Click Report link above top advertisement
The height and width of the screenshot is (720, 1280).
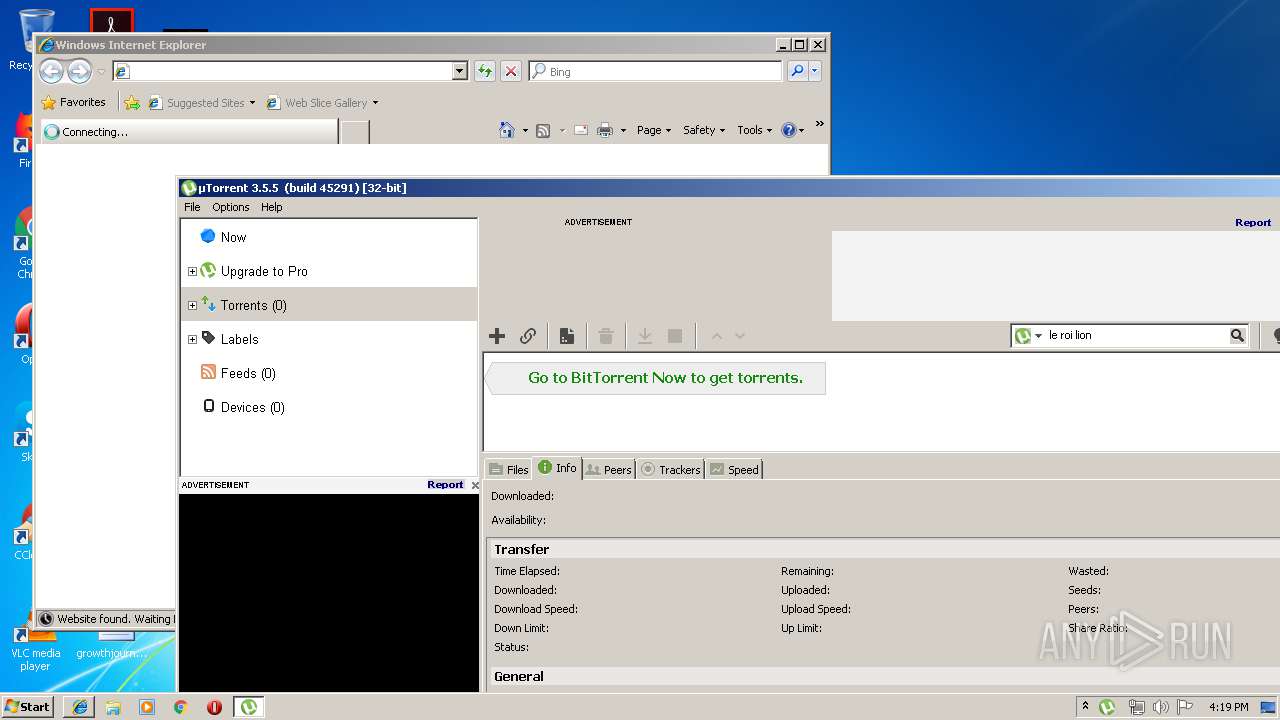coord(1253,222)
